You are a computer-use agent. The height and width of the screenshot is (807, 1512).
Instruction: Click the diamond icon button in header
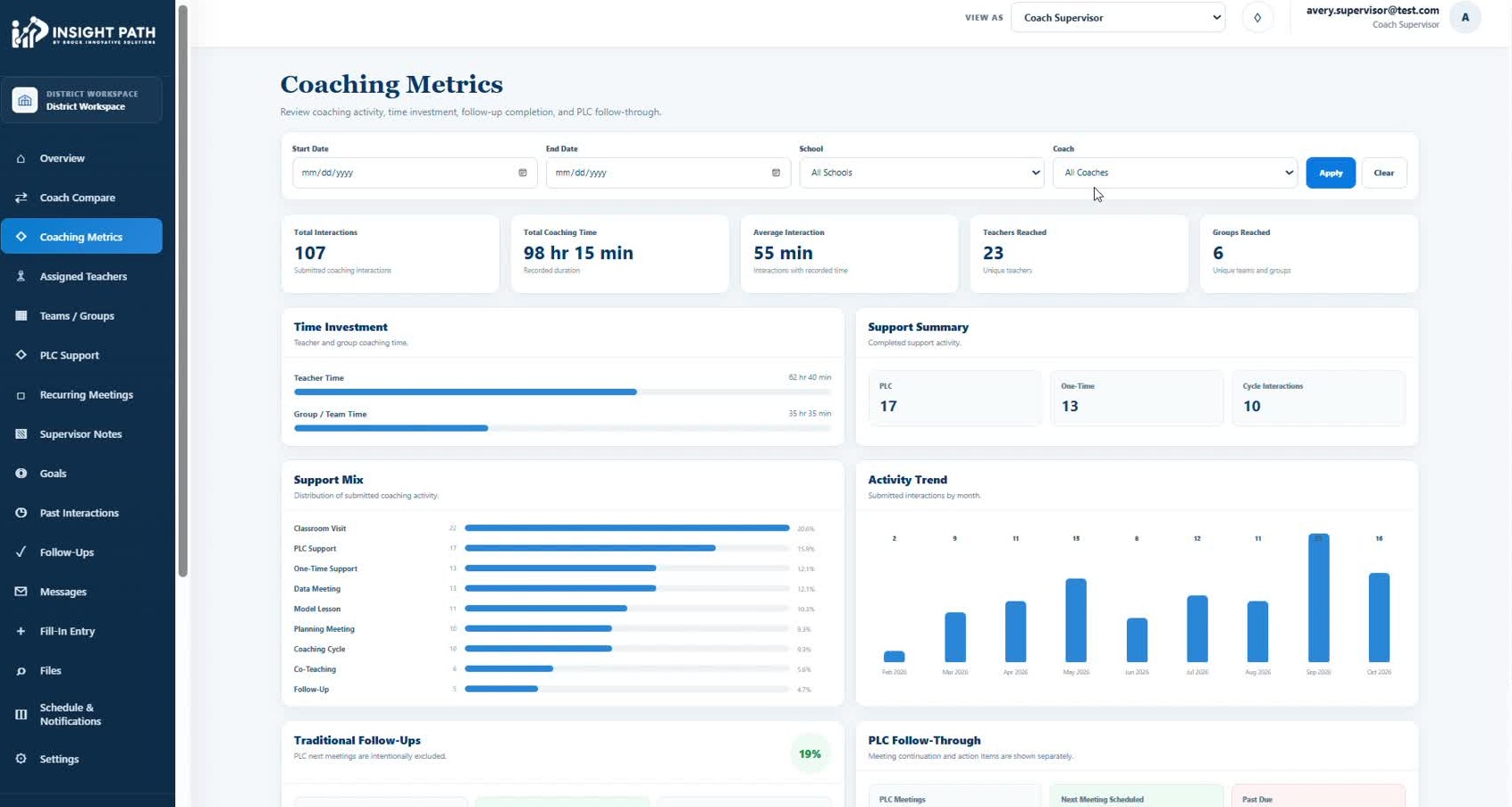coord(1257,18)
